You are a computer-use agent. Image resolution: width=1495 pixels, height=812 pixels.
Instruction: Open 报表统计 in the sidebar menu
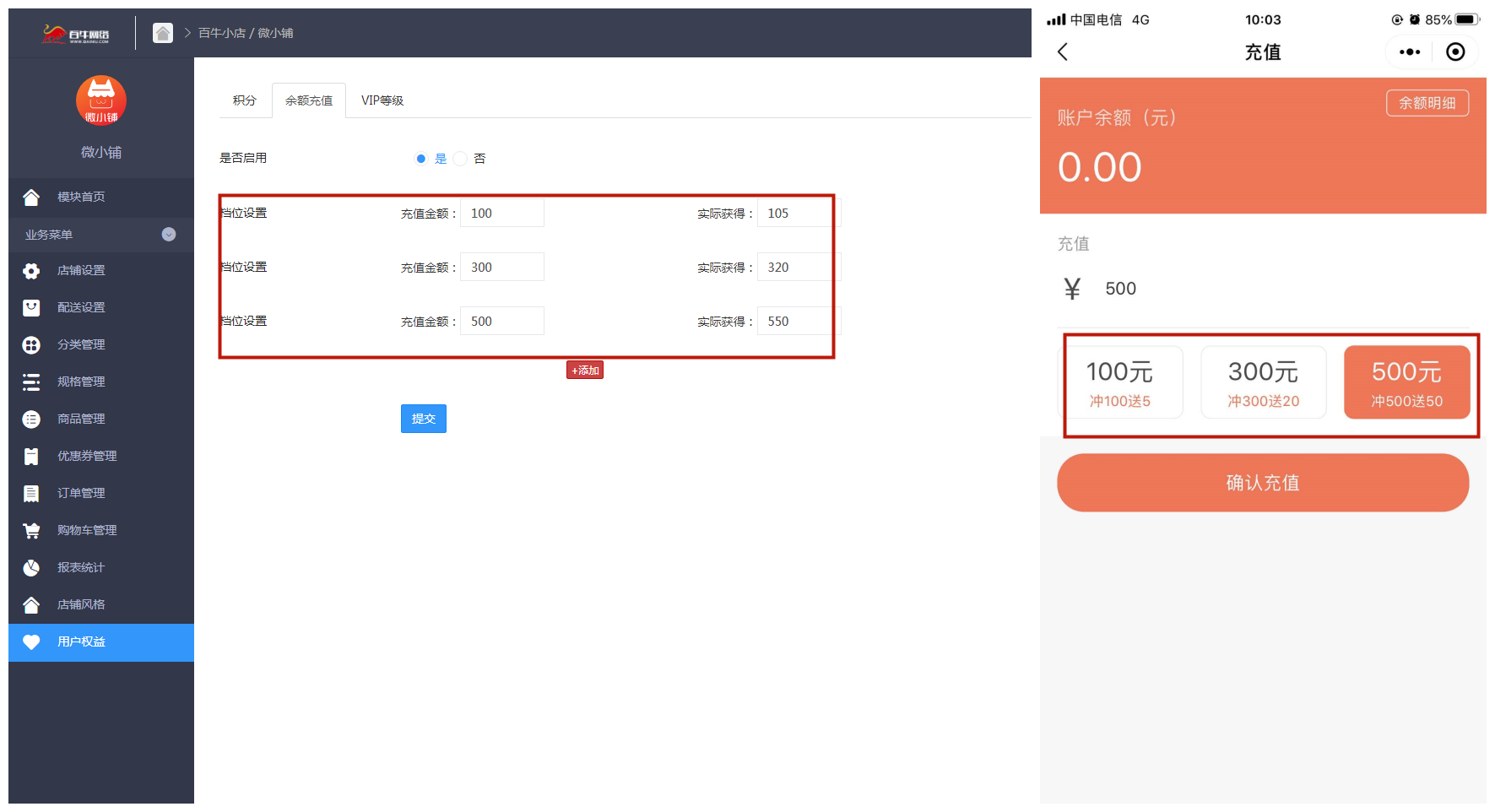(x=101, y=567)
